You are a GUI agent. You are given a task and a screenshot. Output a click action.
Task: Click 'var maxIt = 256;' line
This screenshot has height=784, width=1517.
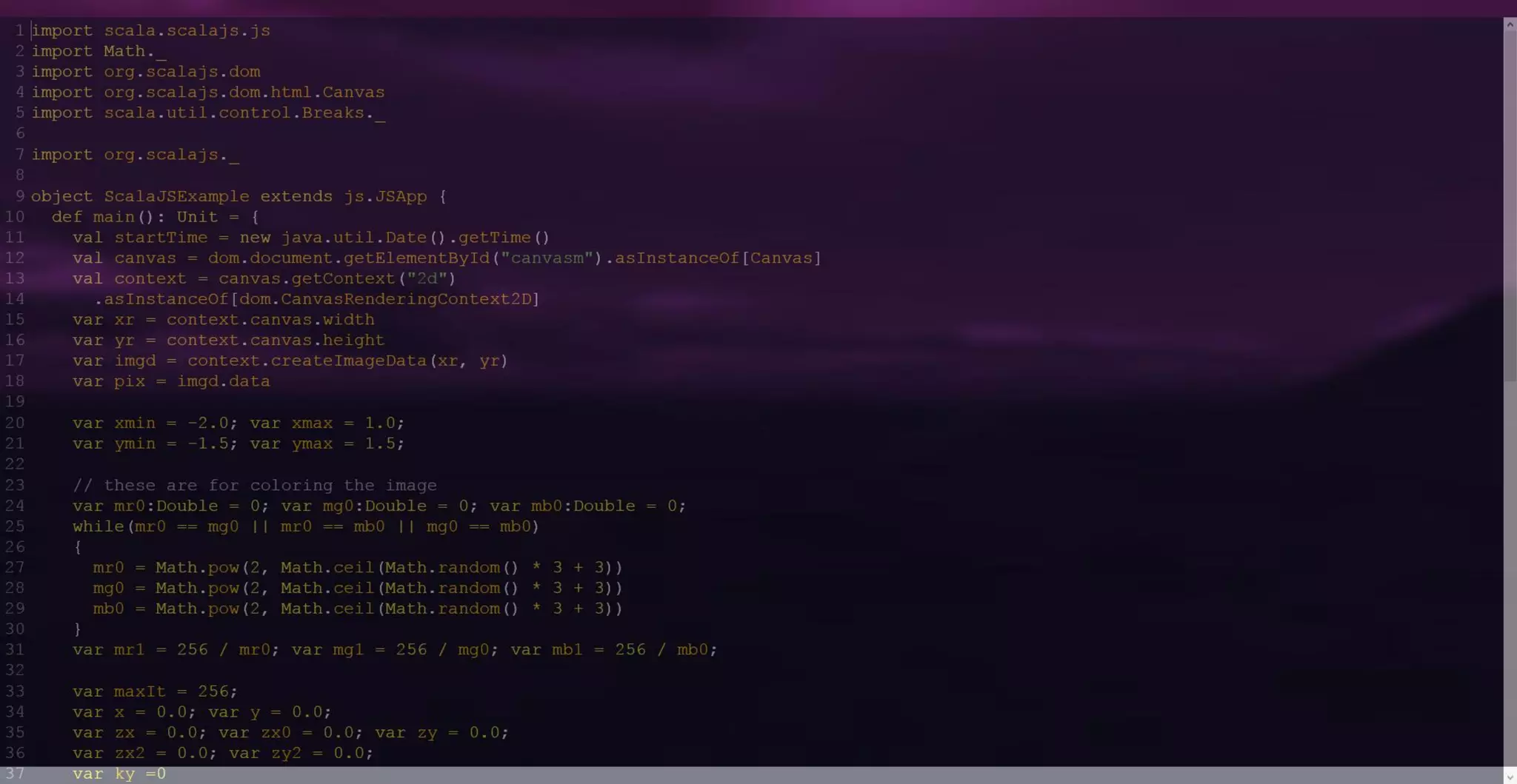tap(156, 691)
